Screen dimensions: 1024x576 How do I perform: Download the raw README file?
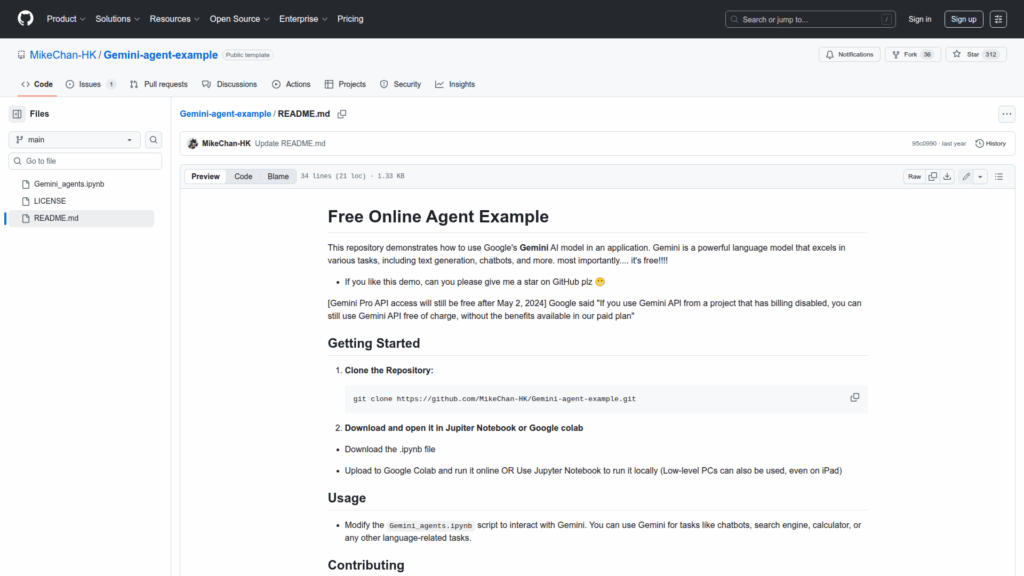point(947,176)
